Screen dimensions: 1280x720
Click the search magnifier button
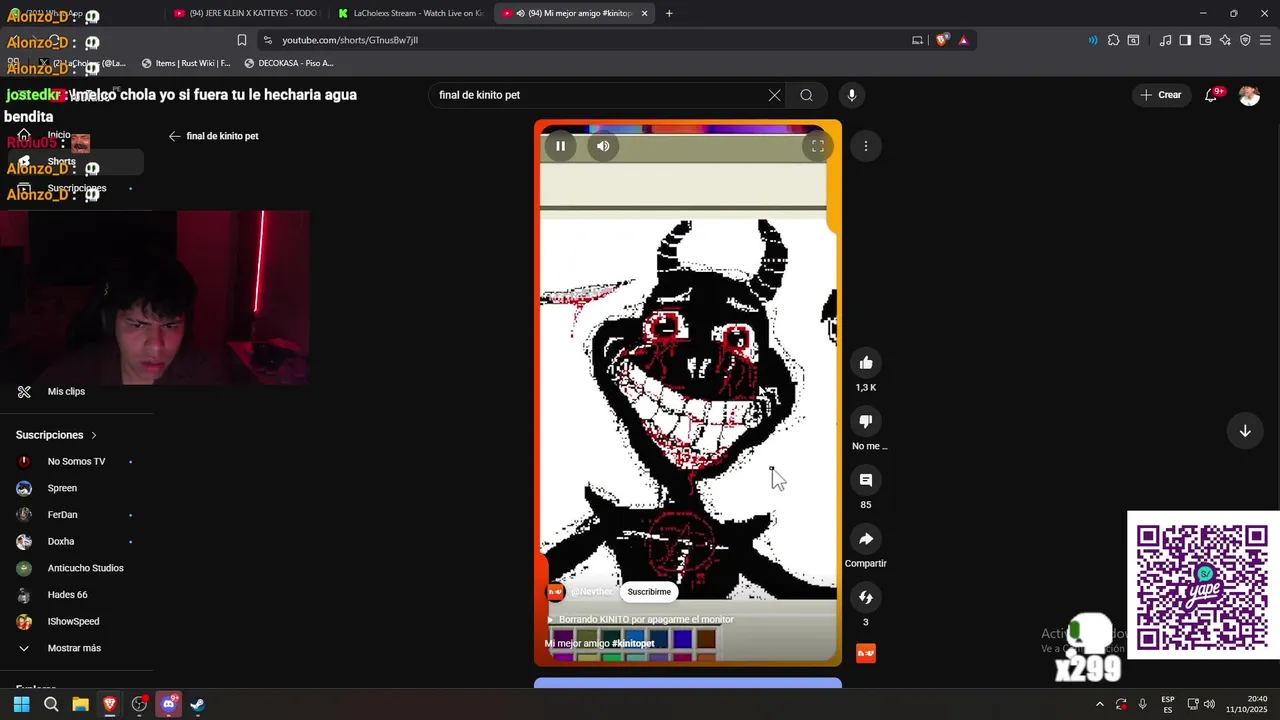pos(806,95)
